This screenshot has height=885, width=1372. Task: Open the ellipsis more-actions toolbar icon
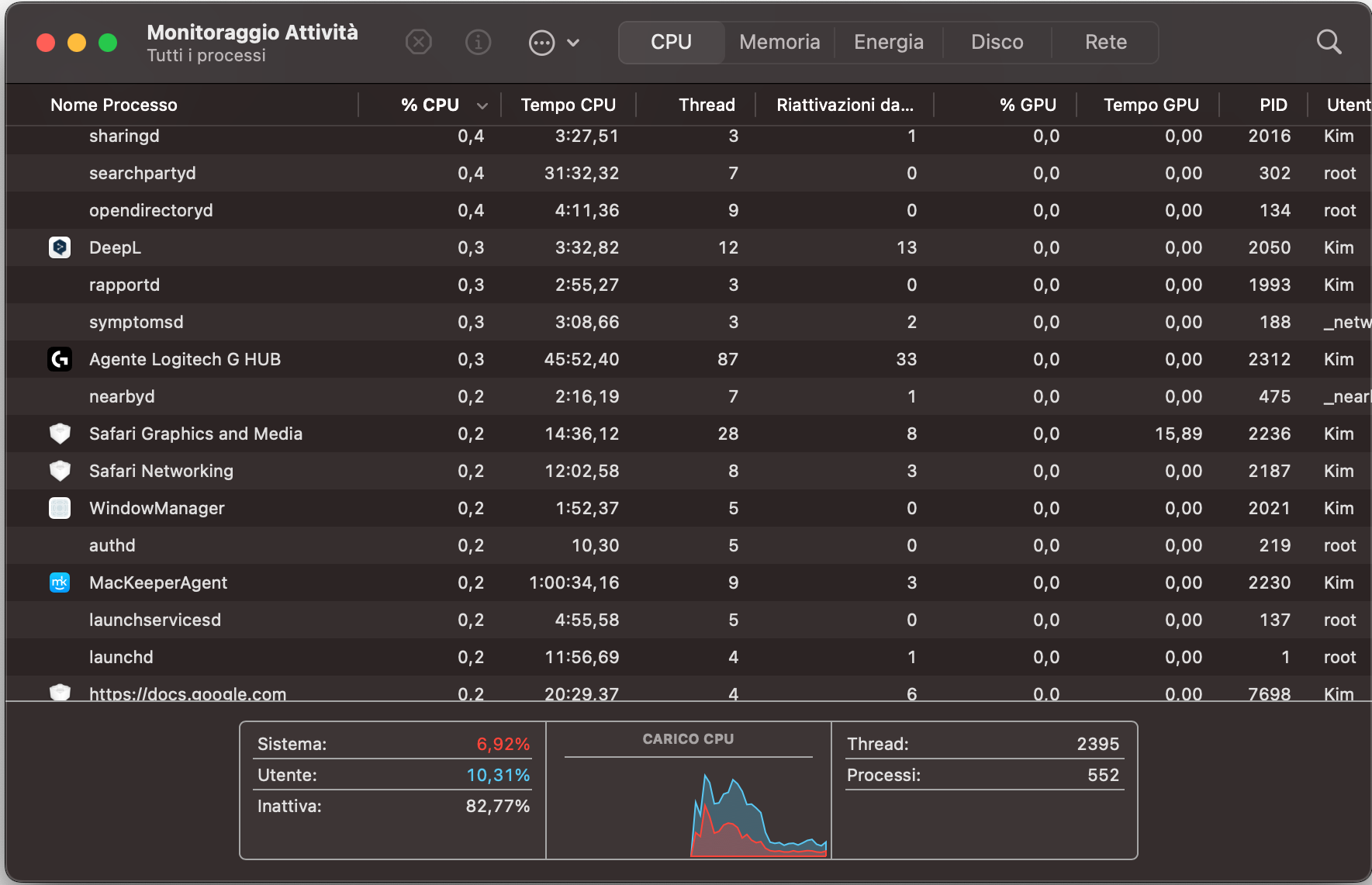pos(541,42)
